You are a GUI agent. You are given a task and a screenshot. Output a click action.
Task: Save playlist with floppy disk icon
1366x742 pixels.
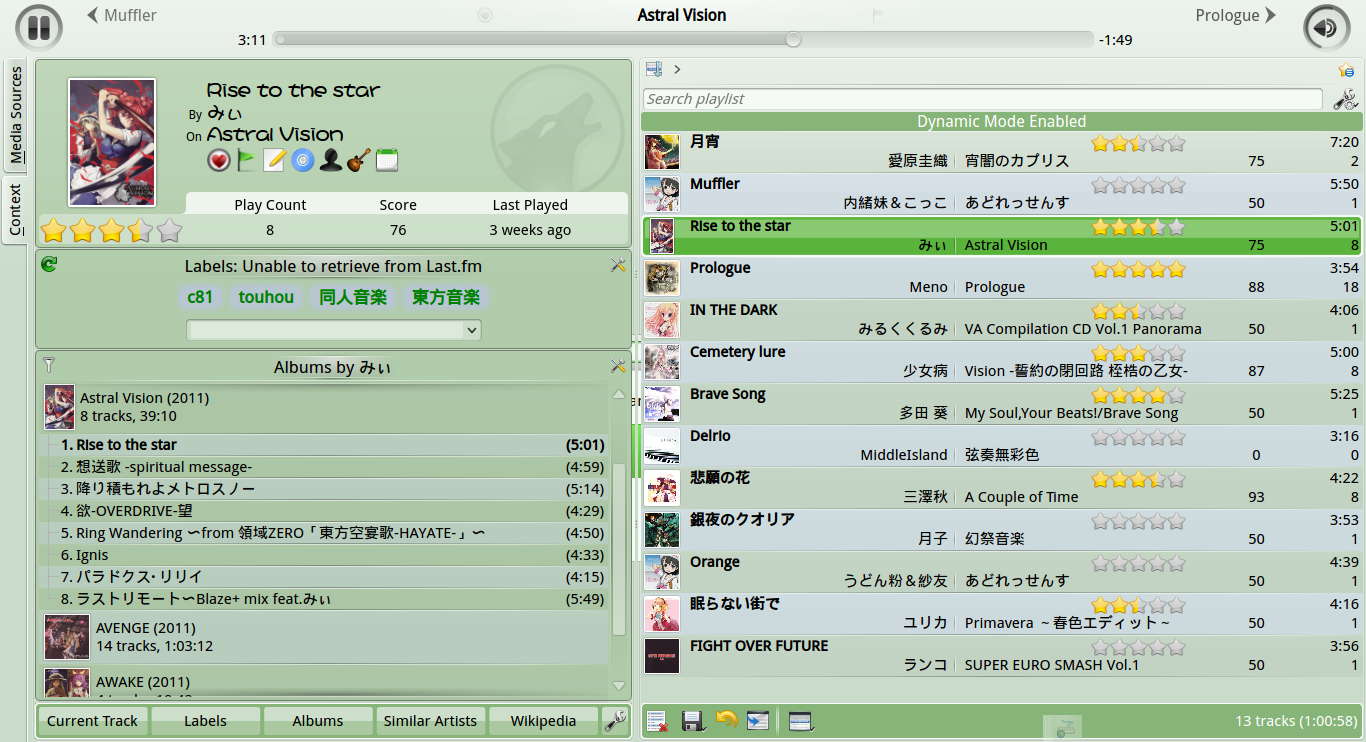pyautogui.click(x=693, y=720)
